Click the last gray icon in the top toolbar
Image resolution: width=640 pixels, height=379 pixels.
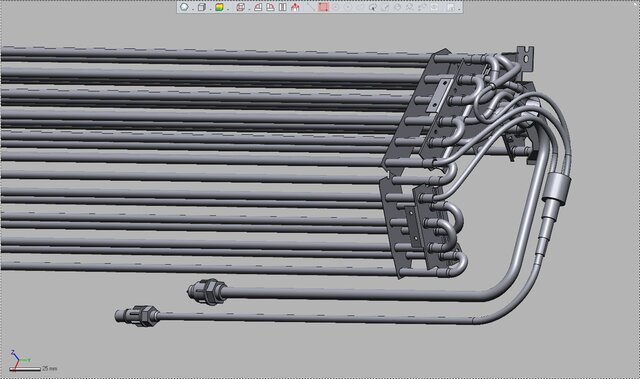(451, 7)
